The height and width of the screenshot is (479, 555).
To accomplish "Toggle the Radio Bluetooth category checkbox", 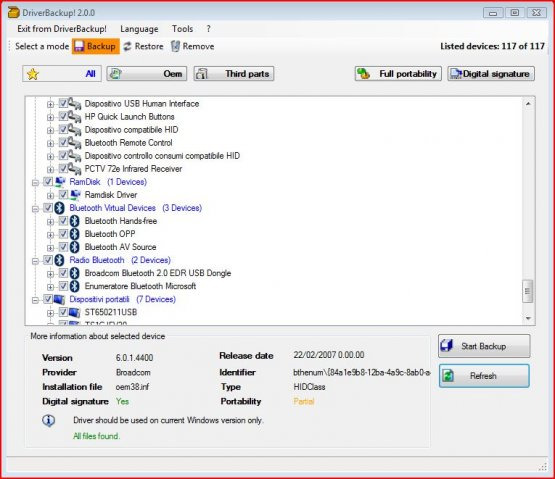I will (48, 260).
